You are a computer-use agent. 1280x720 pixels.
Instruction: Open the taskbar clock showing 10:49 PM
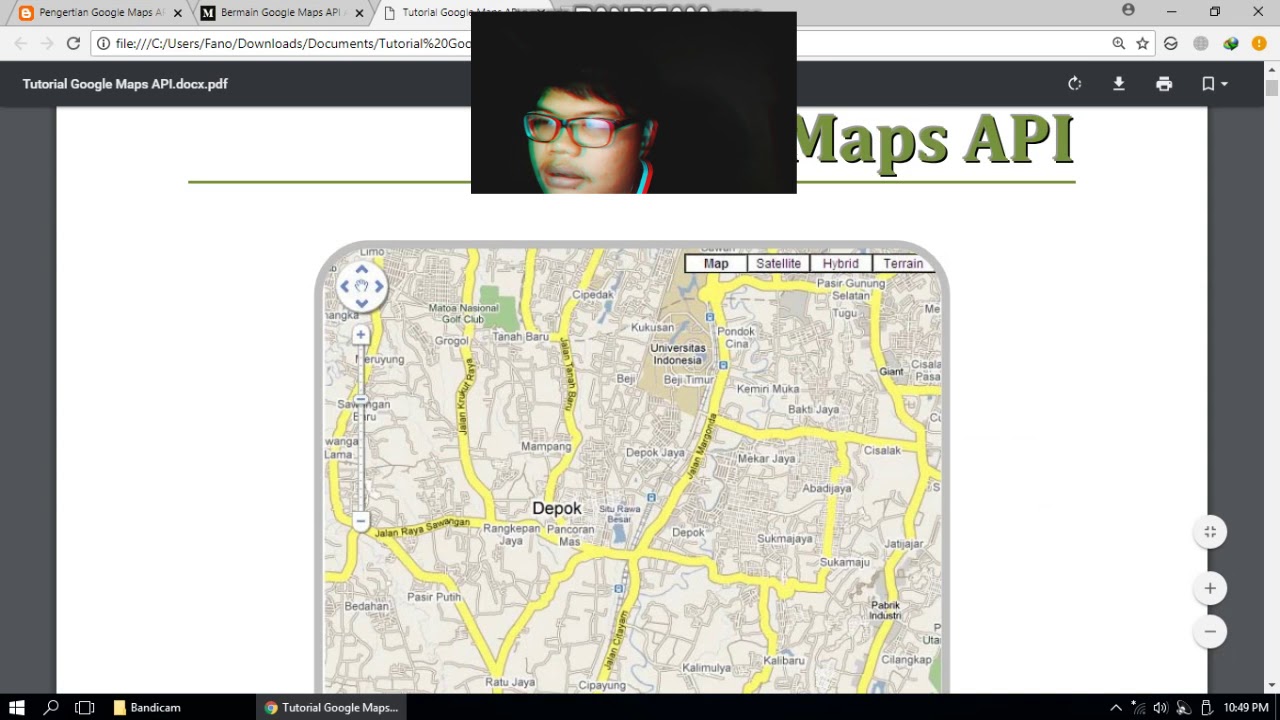1246,708
